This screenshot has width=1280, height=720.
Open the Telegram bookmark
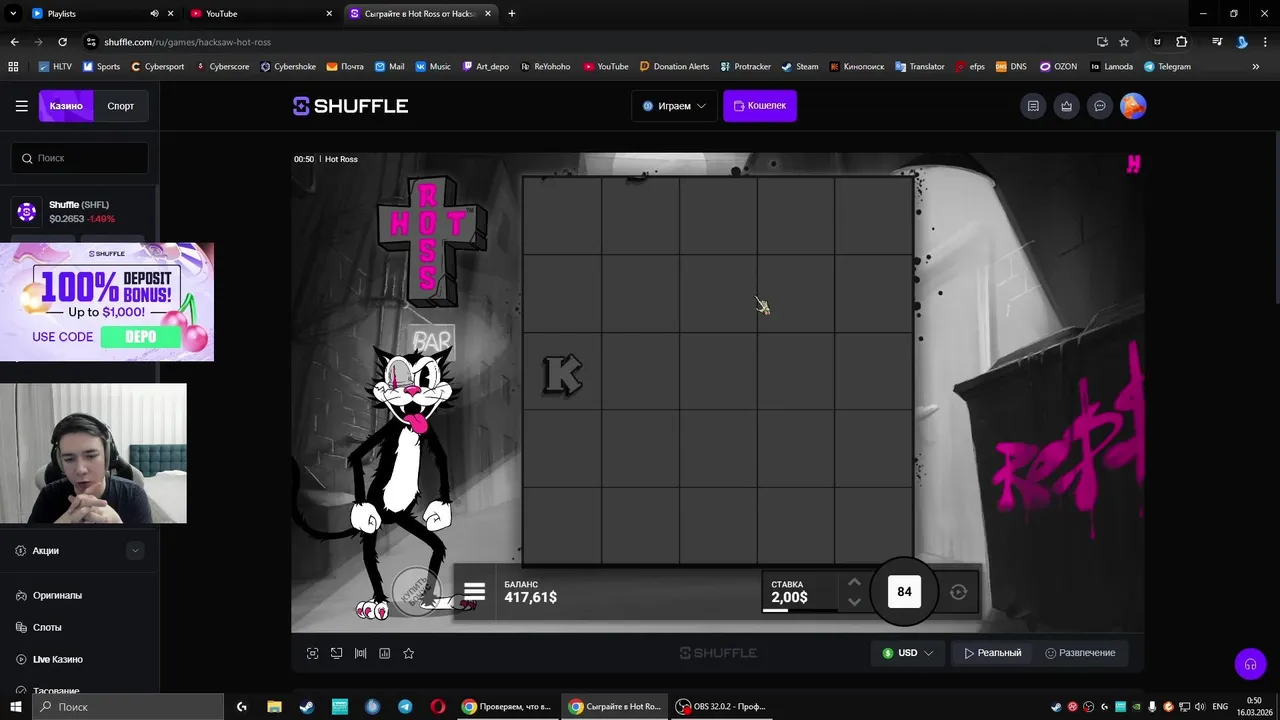pyautogui.click(x=1167, y=67)
